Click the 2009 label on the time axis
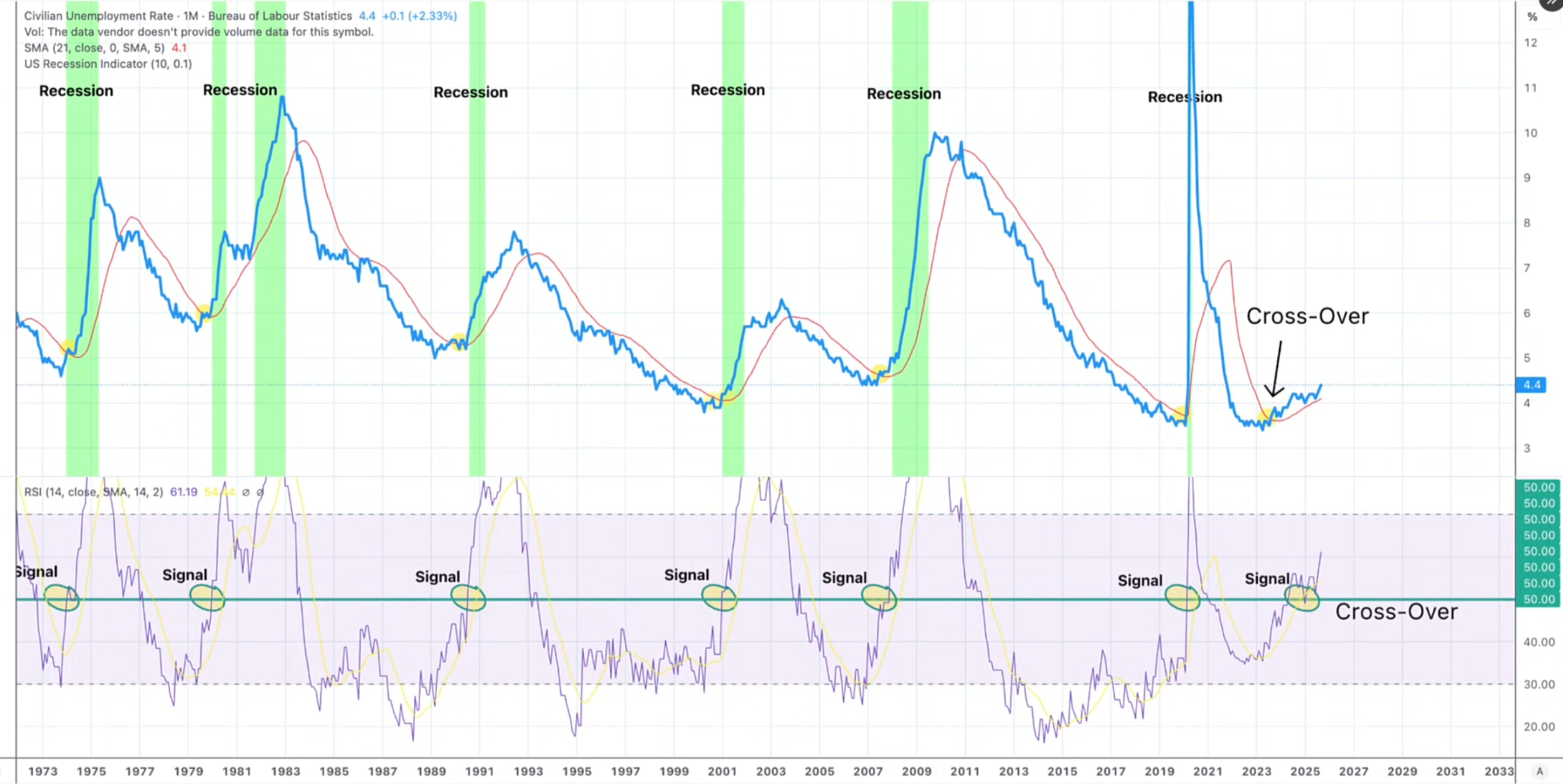 tap(917, 771)
